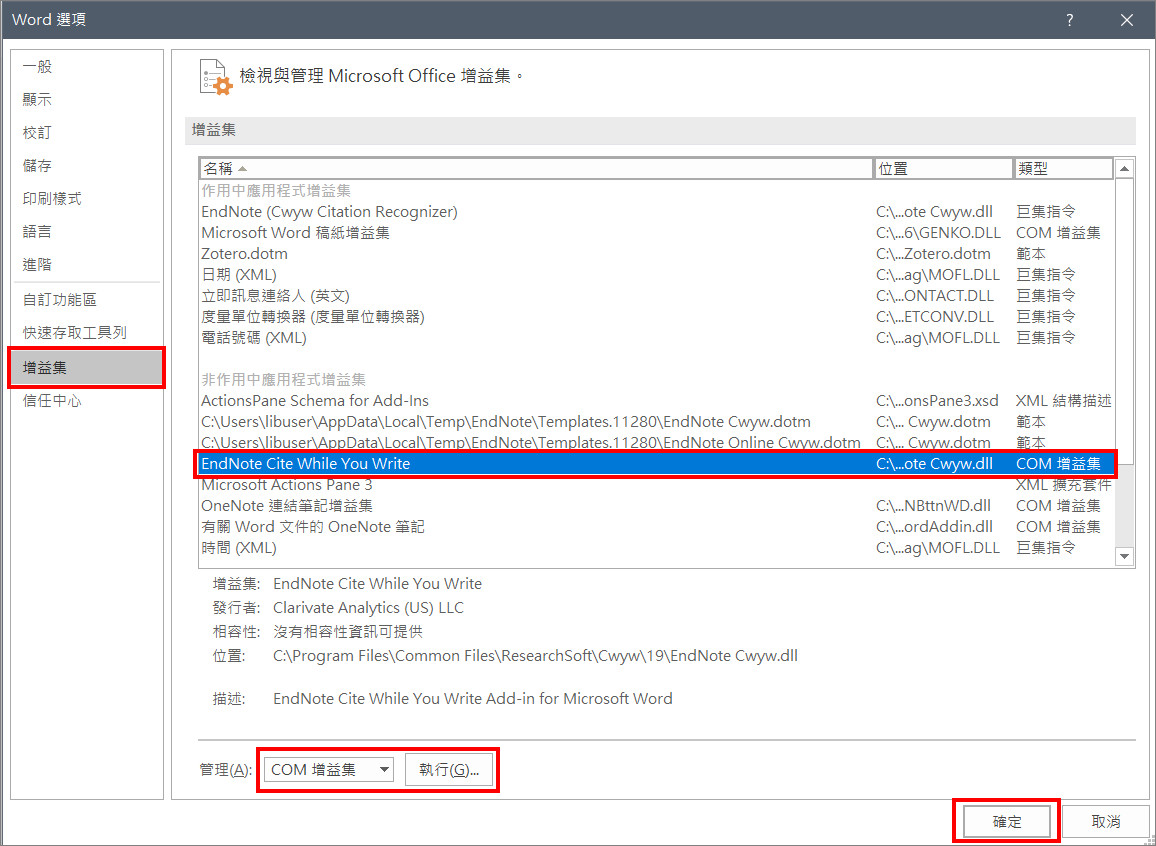Sort add-ins by 類型 column header
This screenshot has height=846, width=1156.
click(x=1063, y=169)
